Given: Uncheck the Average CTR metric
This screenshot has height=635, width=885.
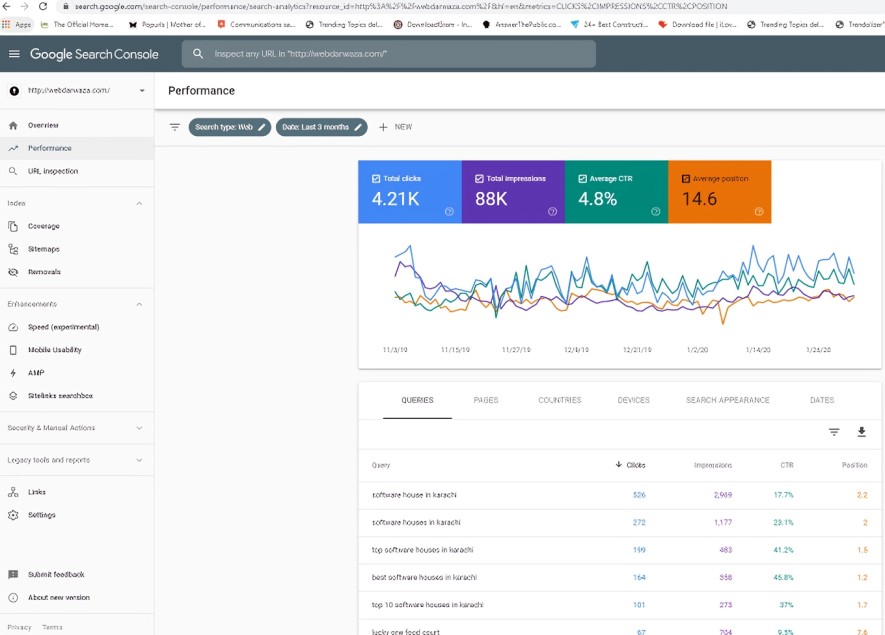Looking at the screenshot, I should 582,179.
